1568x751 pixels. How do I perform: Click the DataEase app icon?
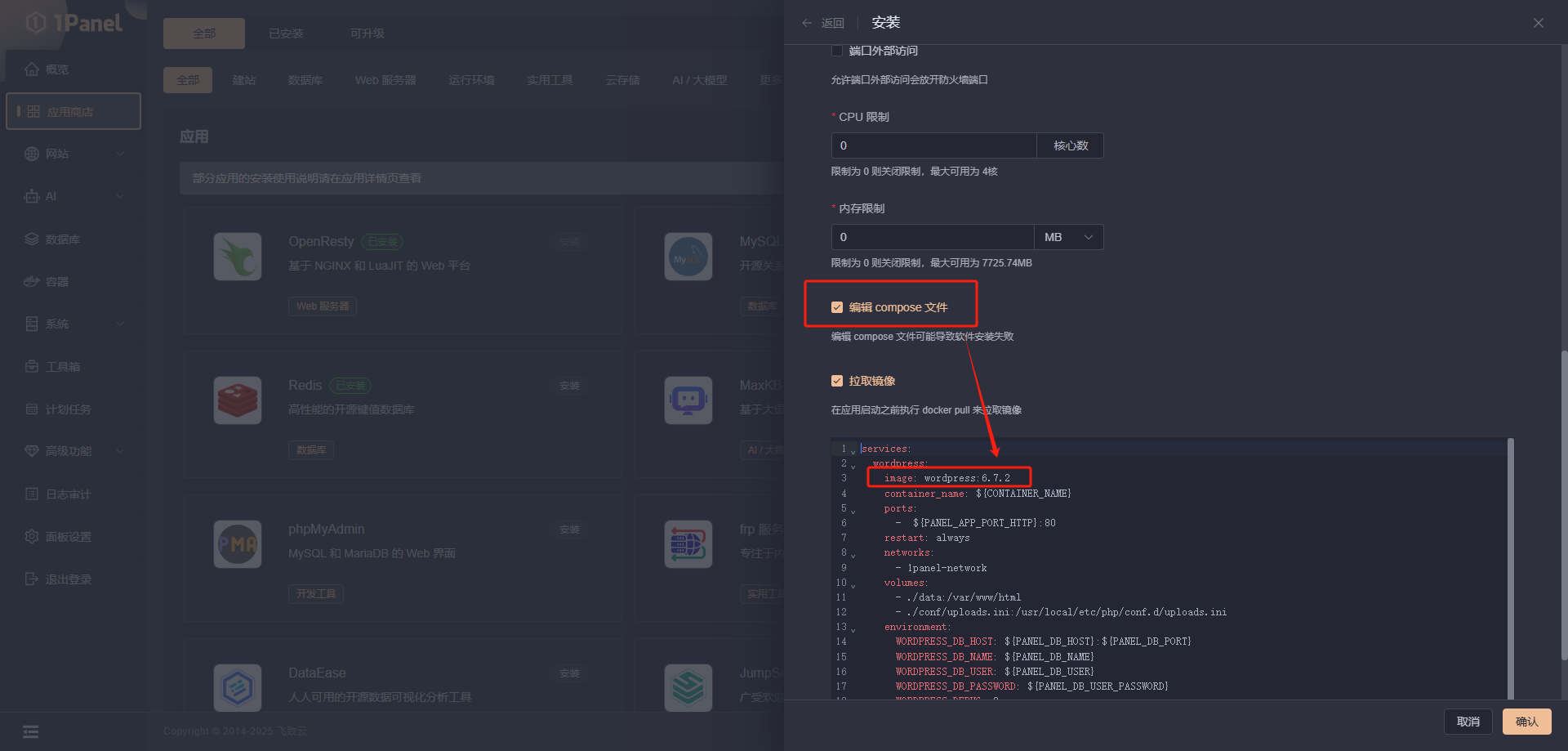[x=238, y=688]
